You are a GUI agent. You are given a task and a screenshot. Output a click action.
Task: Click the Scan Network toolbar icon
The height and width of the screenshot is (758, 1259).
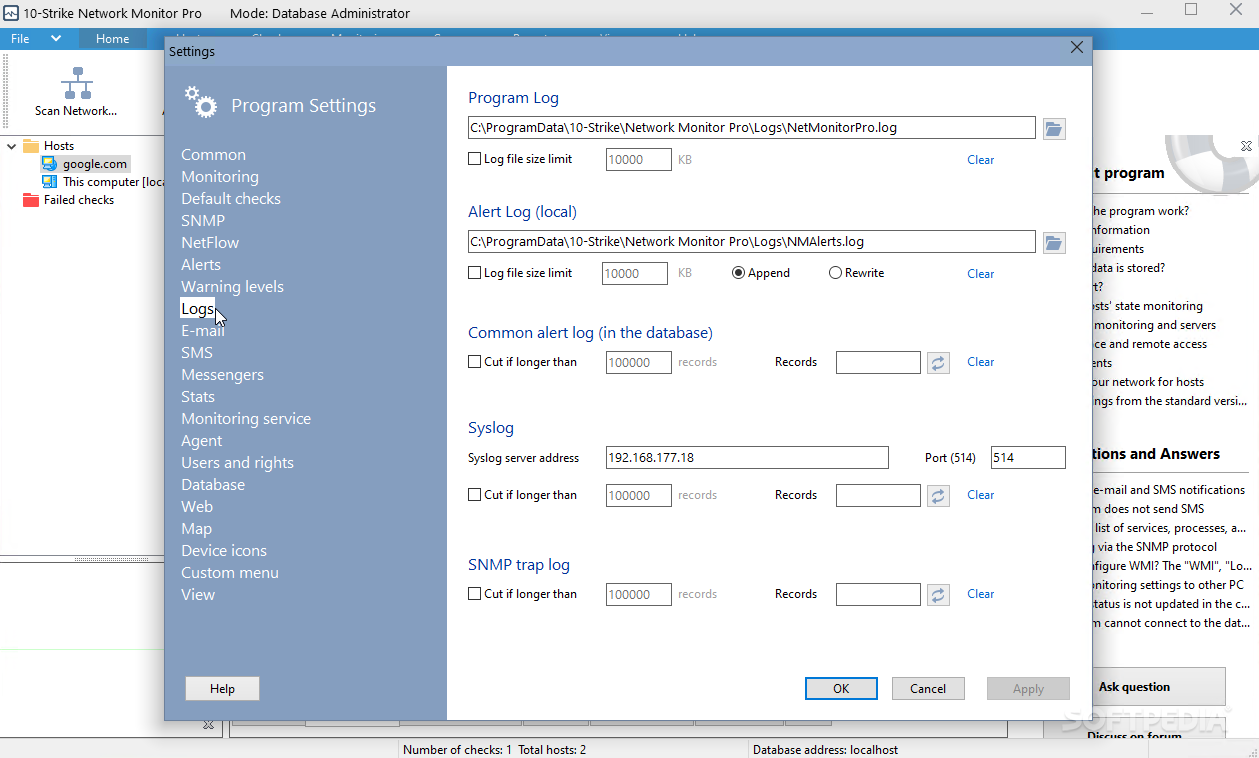tap(77, 83)
